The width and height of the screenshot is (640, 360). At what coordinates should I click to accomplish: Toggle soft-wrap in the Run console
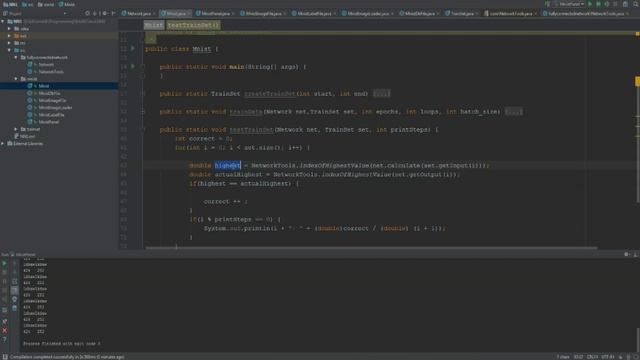pyautogui.click(x=14, y=281)
